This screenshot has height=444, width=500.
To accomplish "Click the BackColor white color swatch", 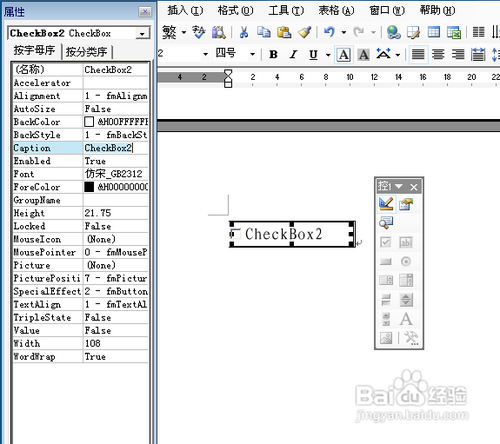I will pos(89,122).
